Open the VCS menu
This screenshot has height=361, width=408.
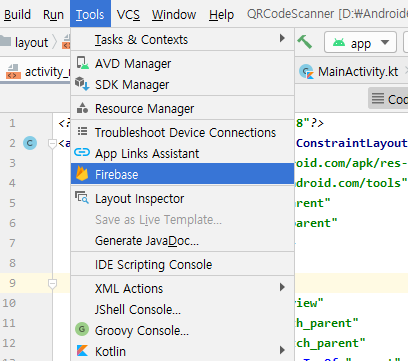pyautogui.click(x=128, y=15)
